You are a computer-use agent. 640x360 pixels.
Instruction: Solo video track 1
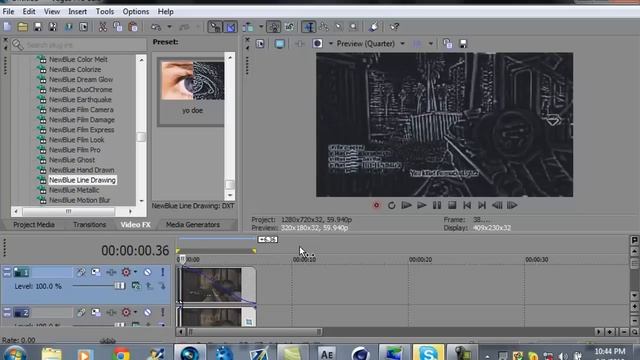[x=162, y=272]
